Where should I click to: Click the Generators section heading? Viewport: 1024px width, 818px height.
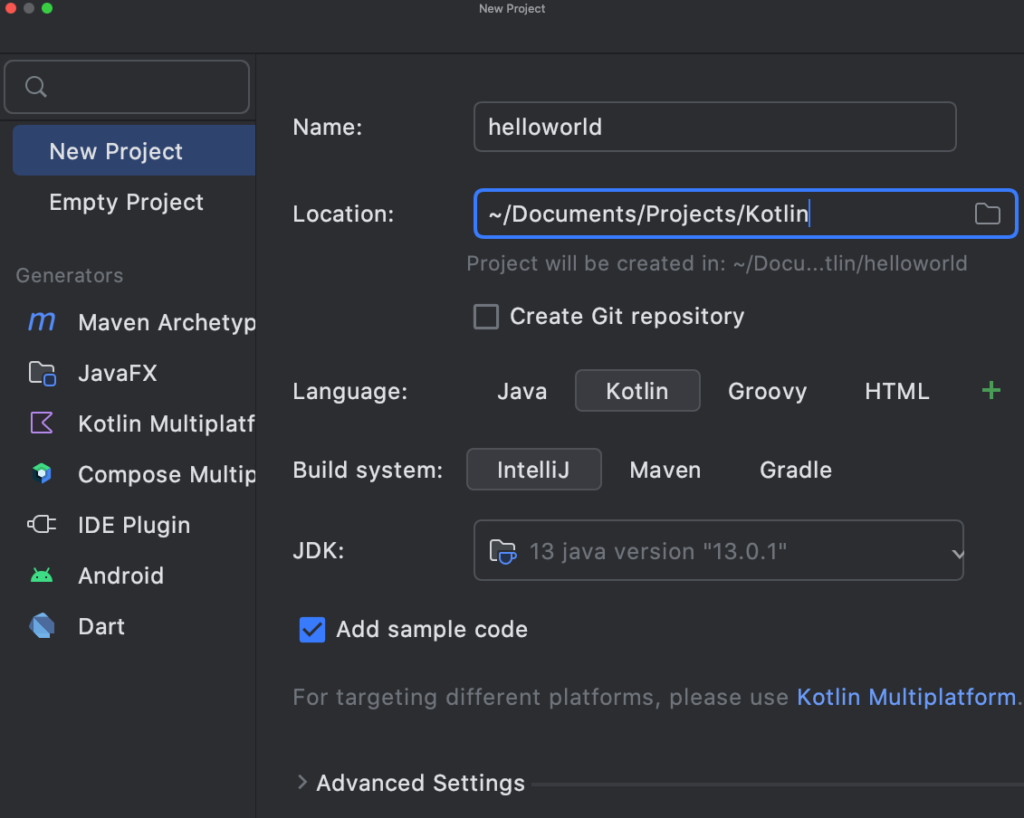(x=69, y=275)
